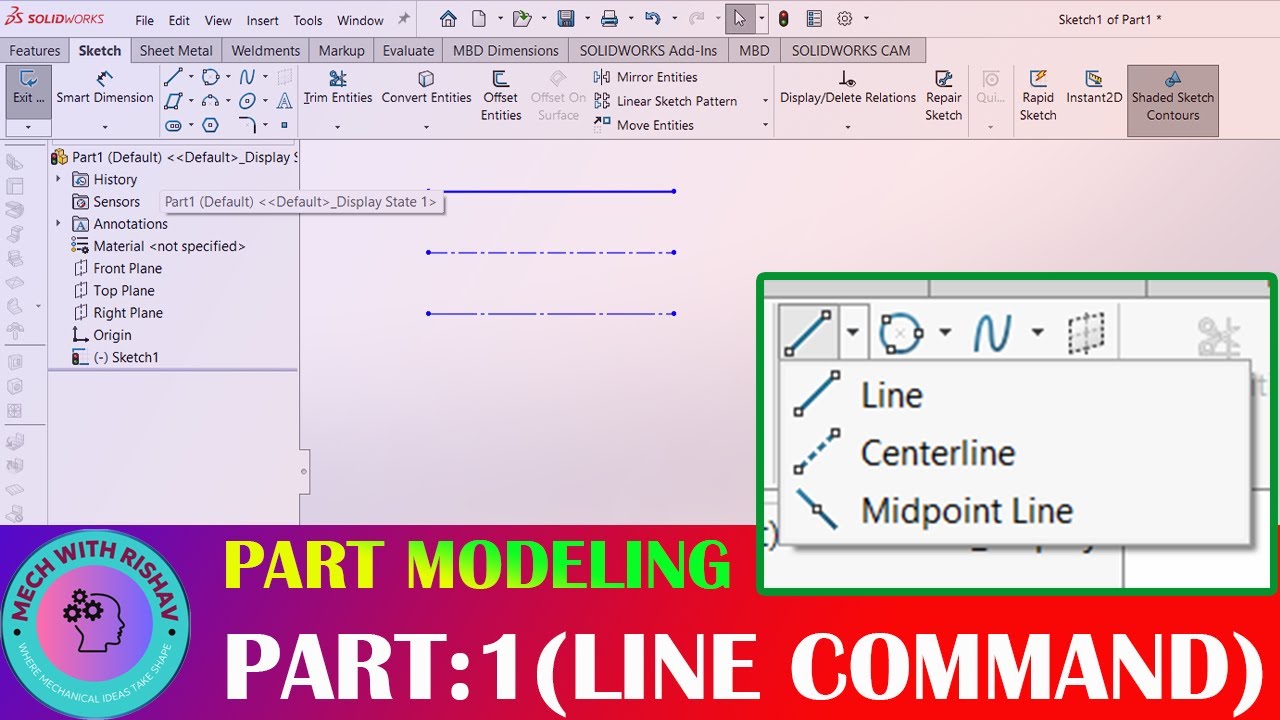Open the Spline tool dropdown arrow
The height and width of the screenshot is (720, 1280).
pos(264,77)
